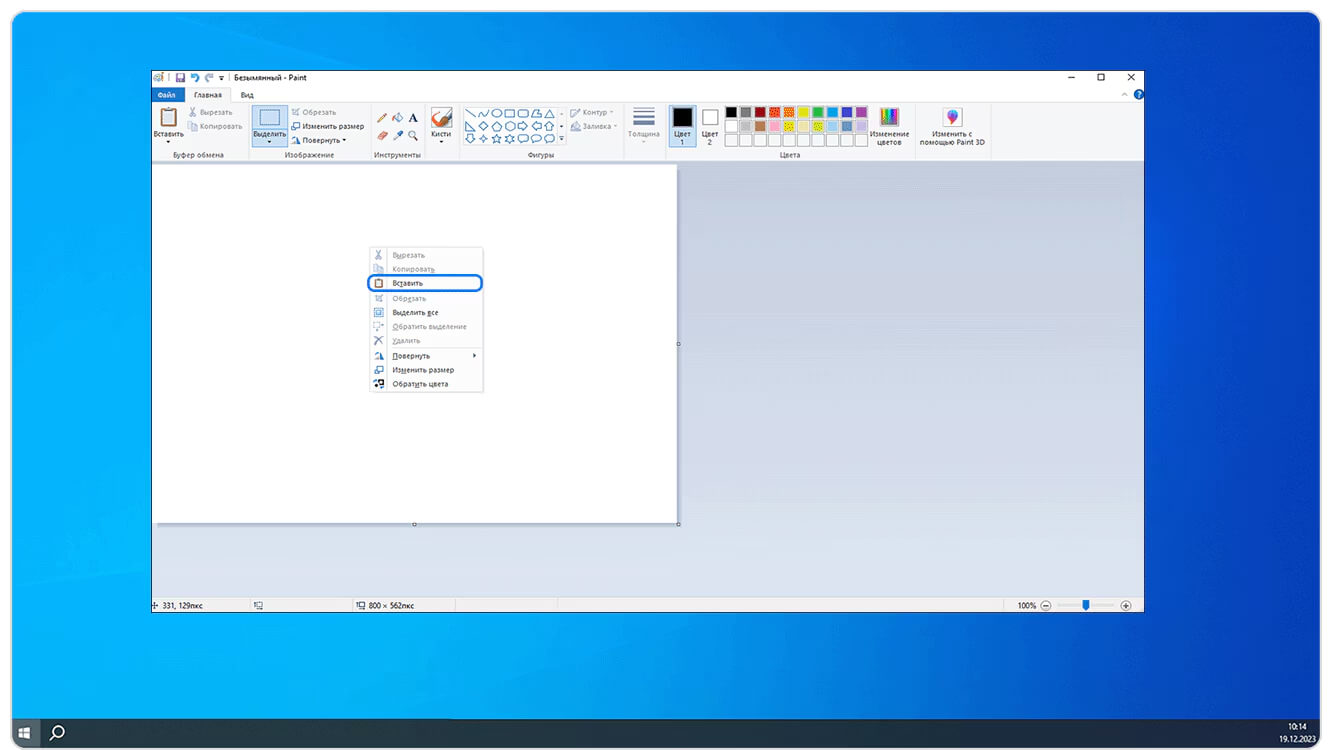The image size is (1332, 750).
Task: Select the Fill with color bucket tool
Action: (397, 118)
